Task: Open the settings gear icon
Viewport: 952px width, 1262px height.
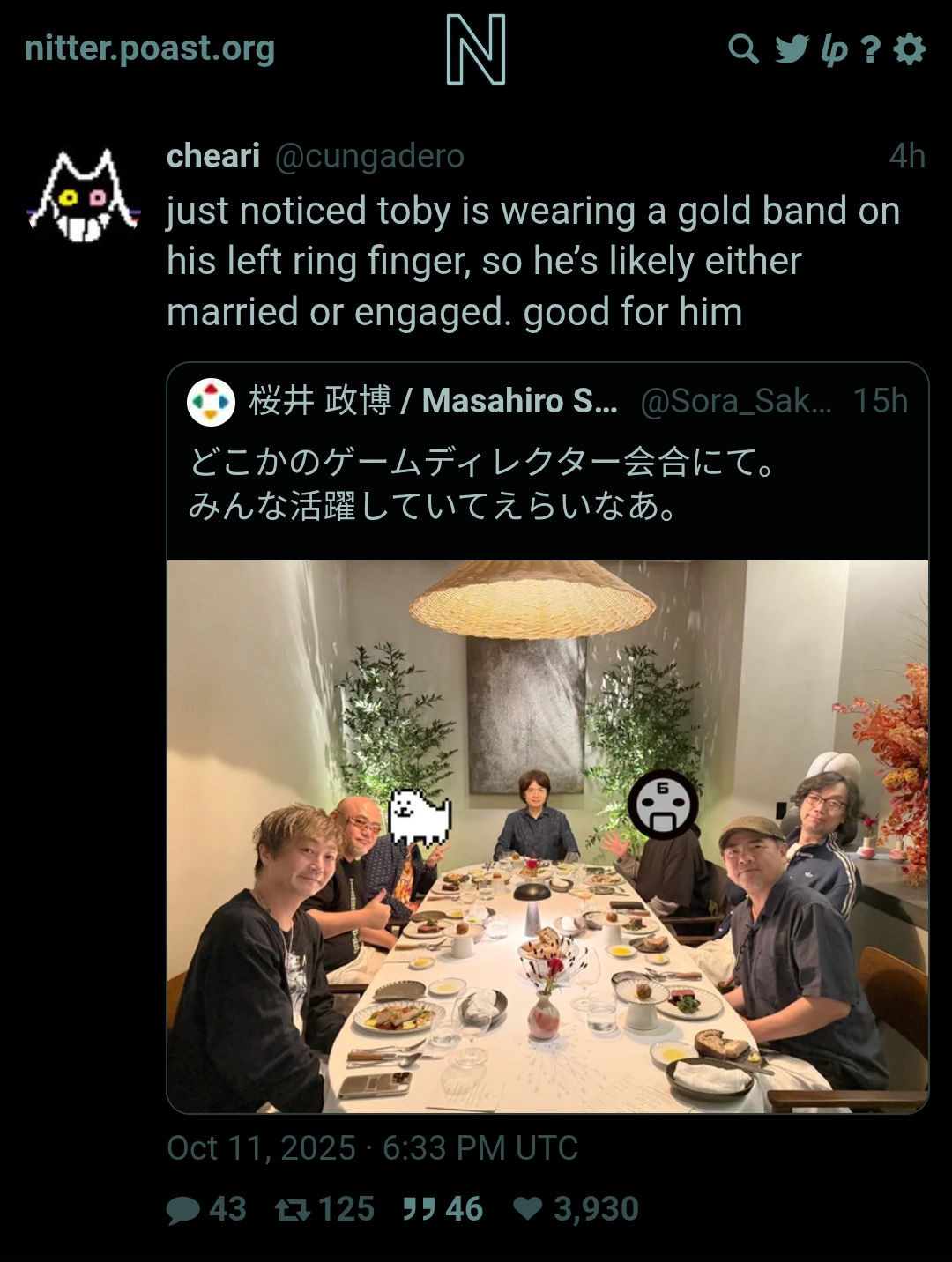Action: tap(910, 49)
